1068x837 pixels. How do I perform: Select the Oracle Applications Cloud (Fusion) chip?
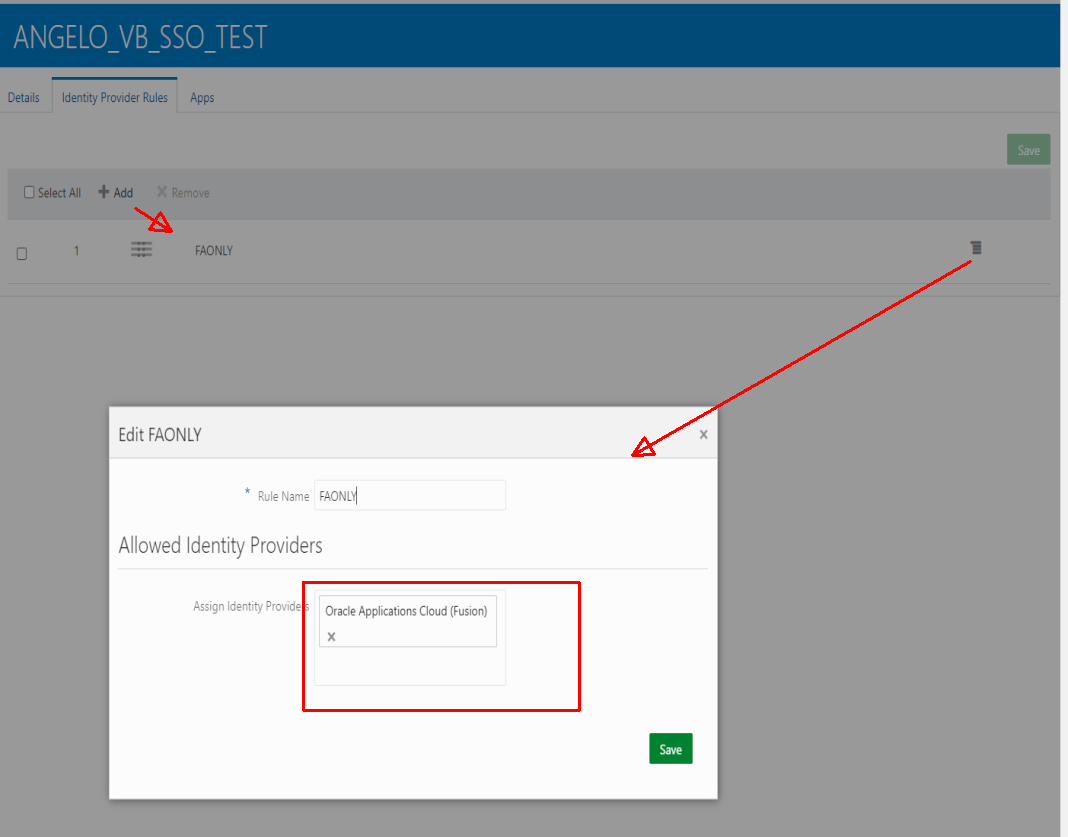point(406,611)
